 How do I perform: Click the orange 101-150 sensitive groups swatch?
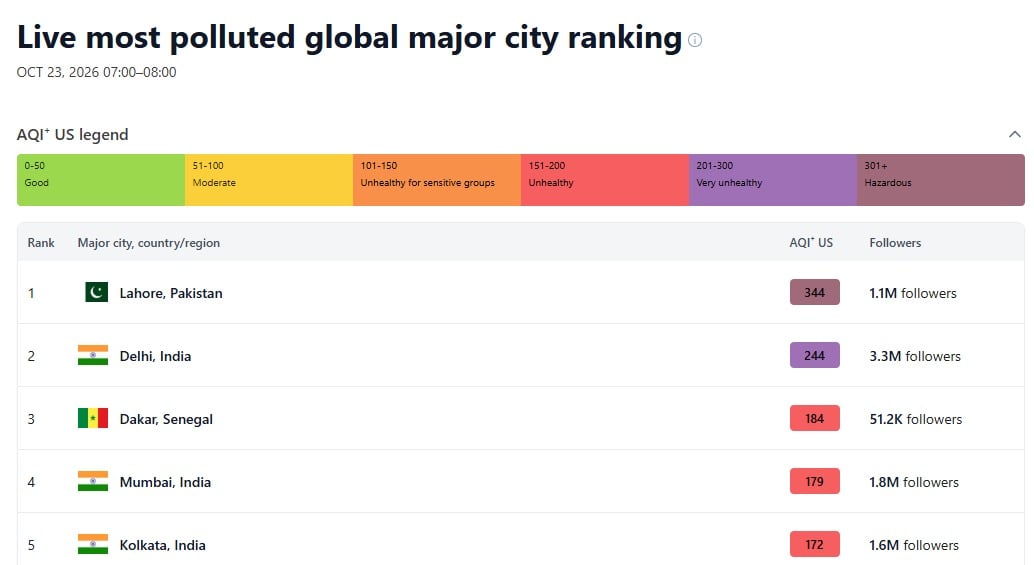437,180
